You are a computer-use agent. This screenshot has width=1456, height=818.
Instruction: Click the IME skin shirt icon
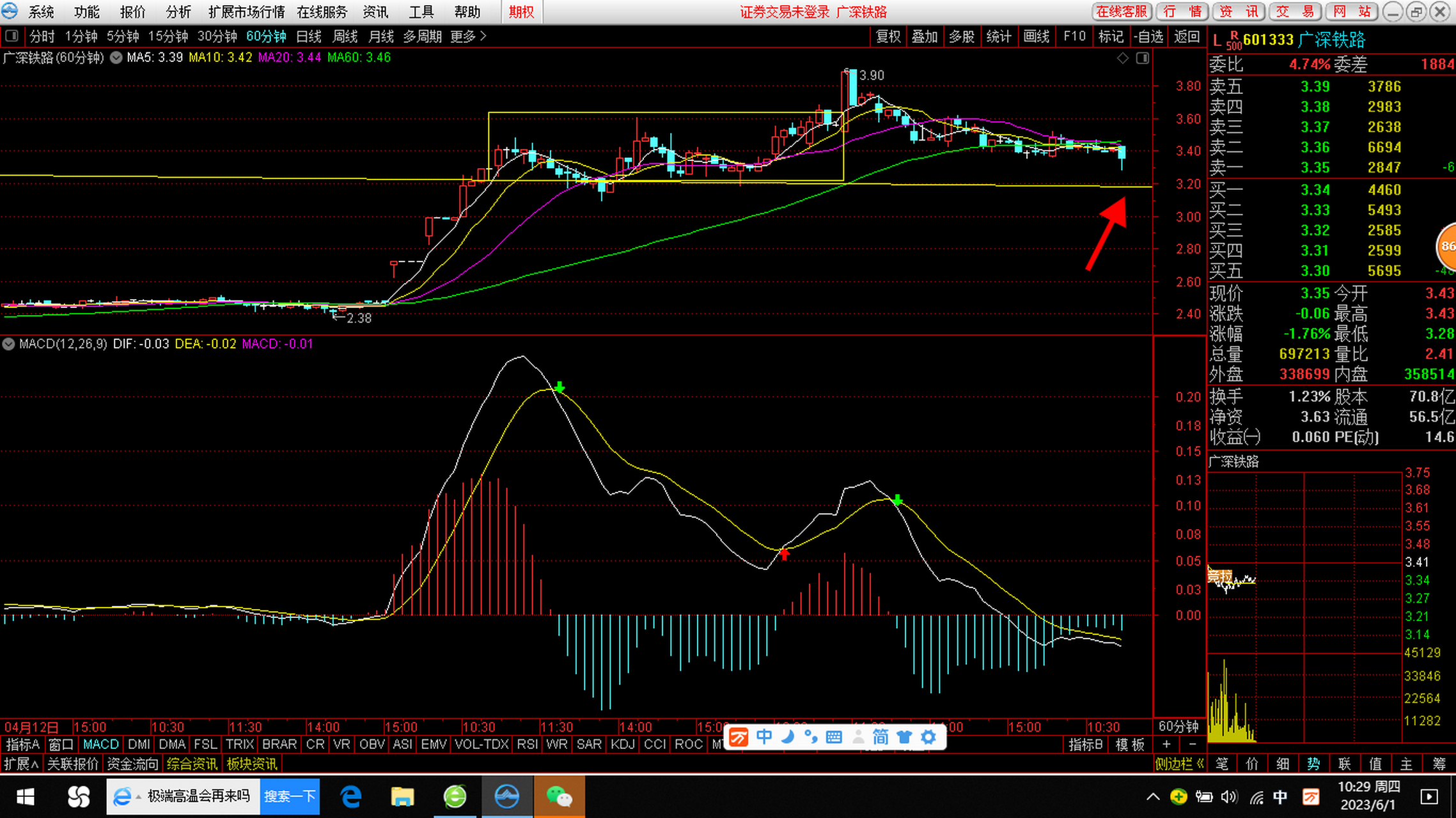(x=904, y=737)
